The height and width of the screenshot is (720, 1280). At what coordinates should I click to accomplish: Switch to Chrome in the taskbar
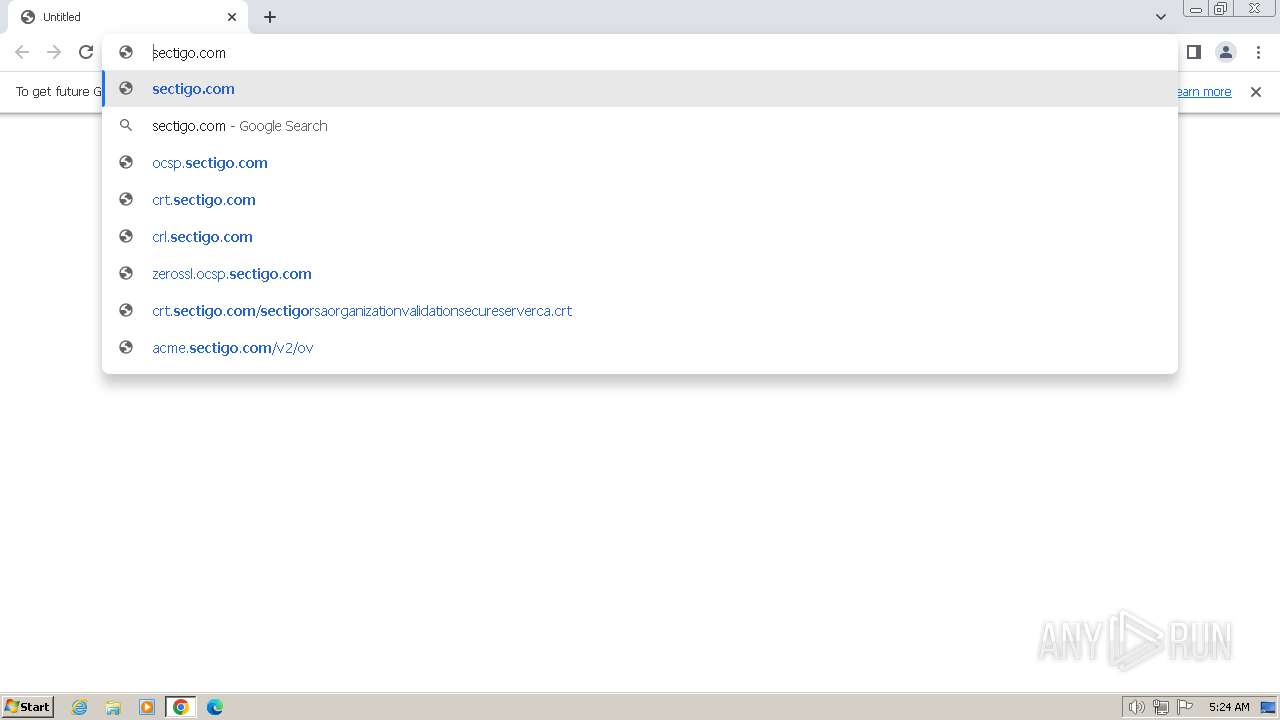181,707
